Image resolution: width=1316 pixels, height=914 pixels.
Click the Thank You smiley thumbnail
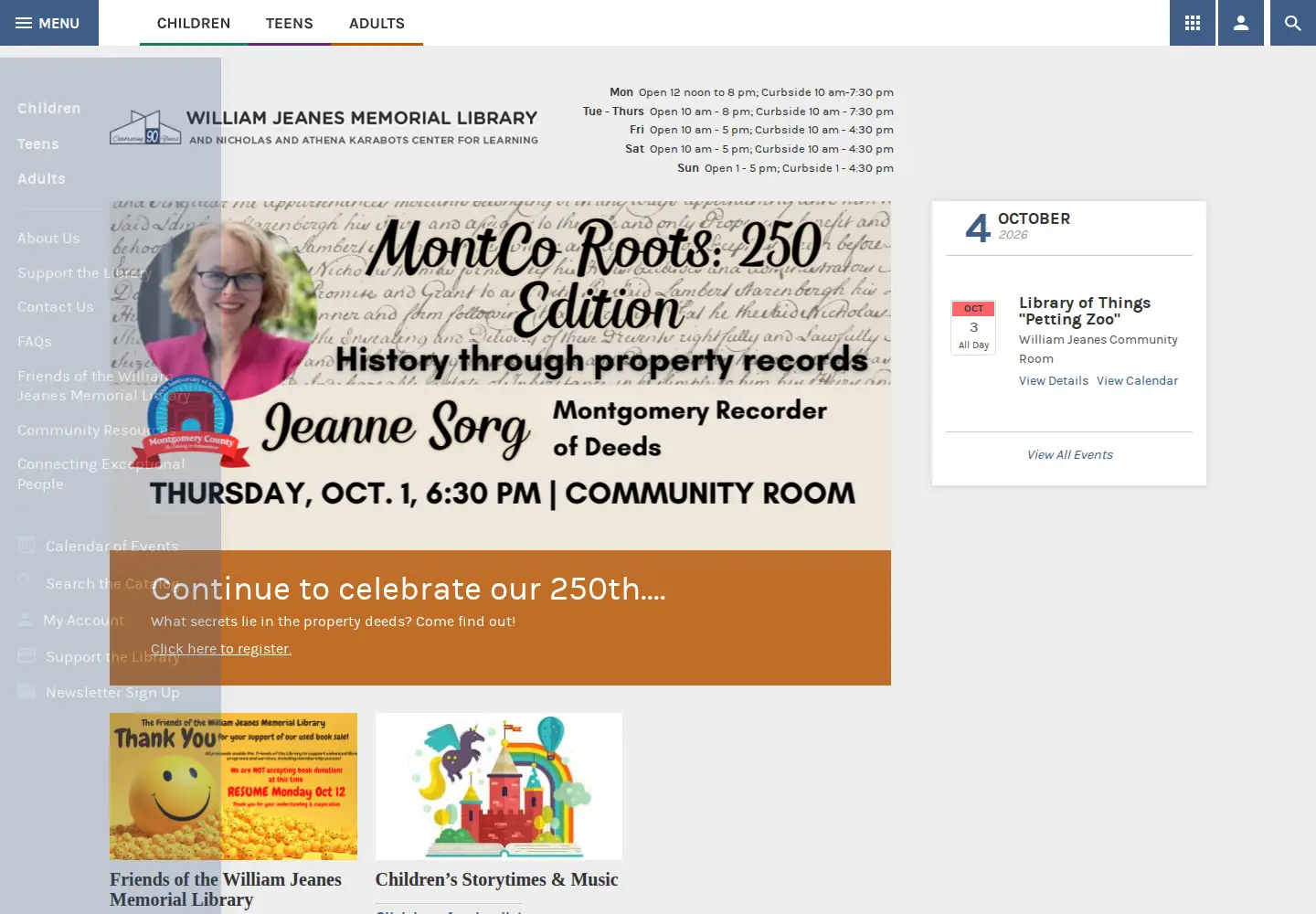coord(233,786)
